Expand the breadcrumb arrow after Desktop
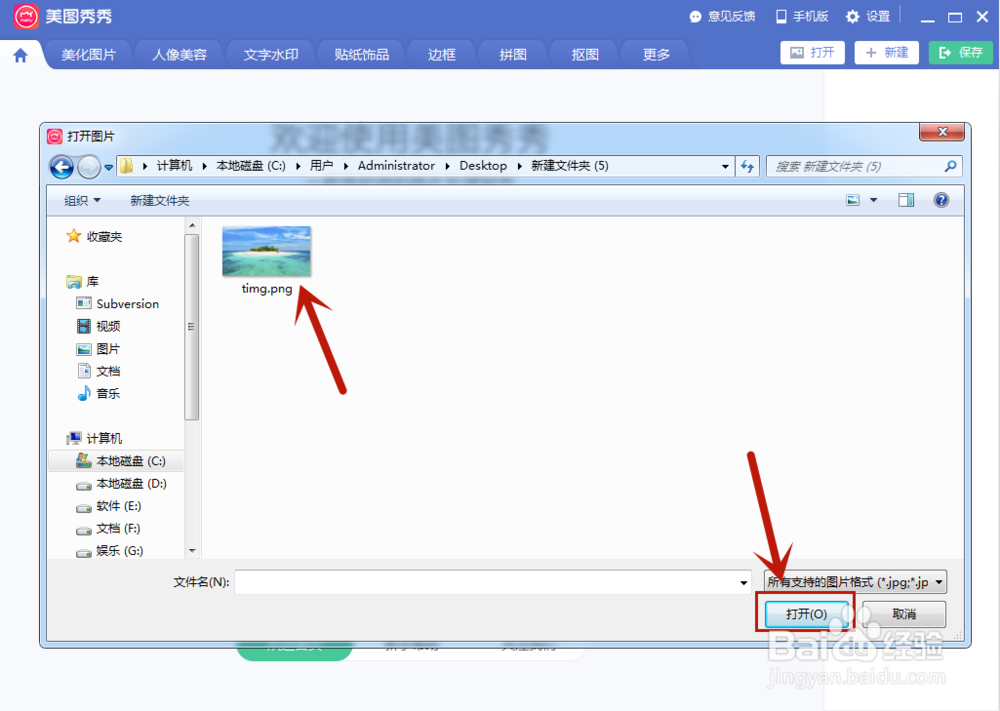Screen dimensions: 1000x711 517,166
